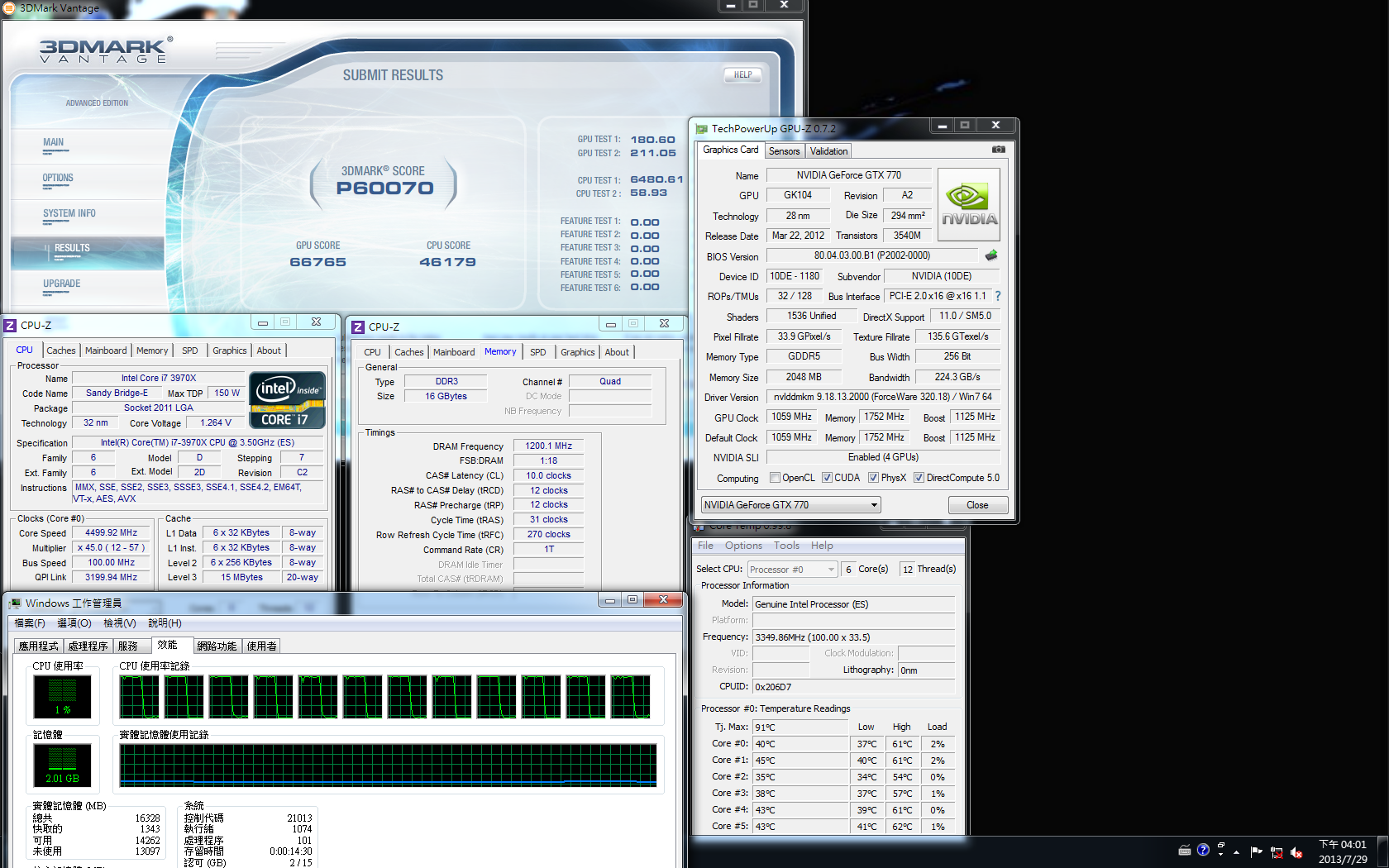The image size is (1389, 868).
Task: Switch to Task Manager 處理程序 tab
Action: (x=88, y=646)
